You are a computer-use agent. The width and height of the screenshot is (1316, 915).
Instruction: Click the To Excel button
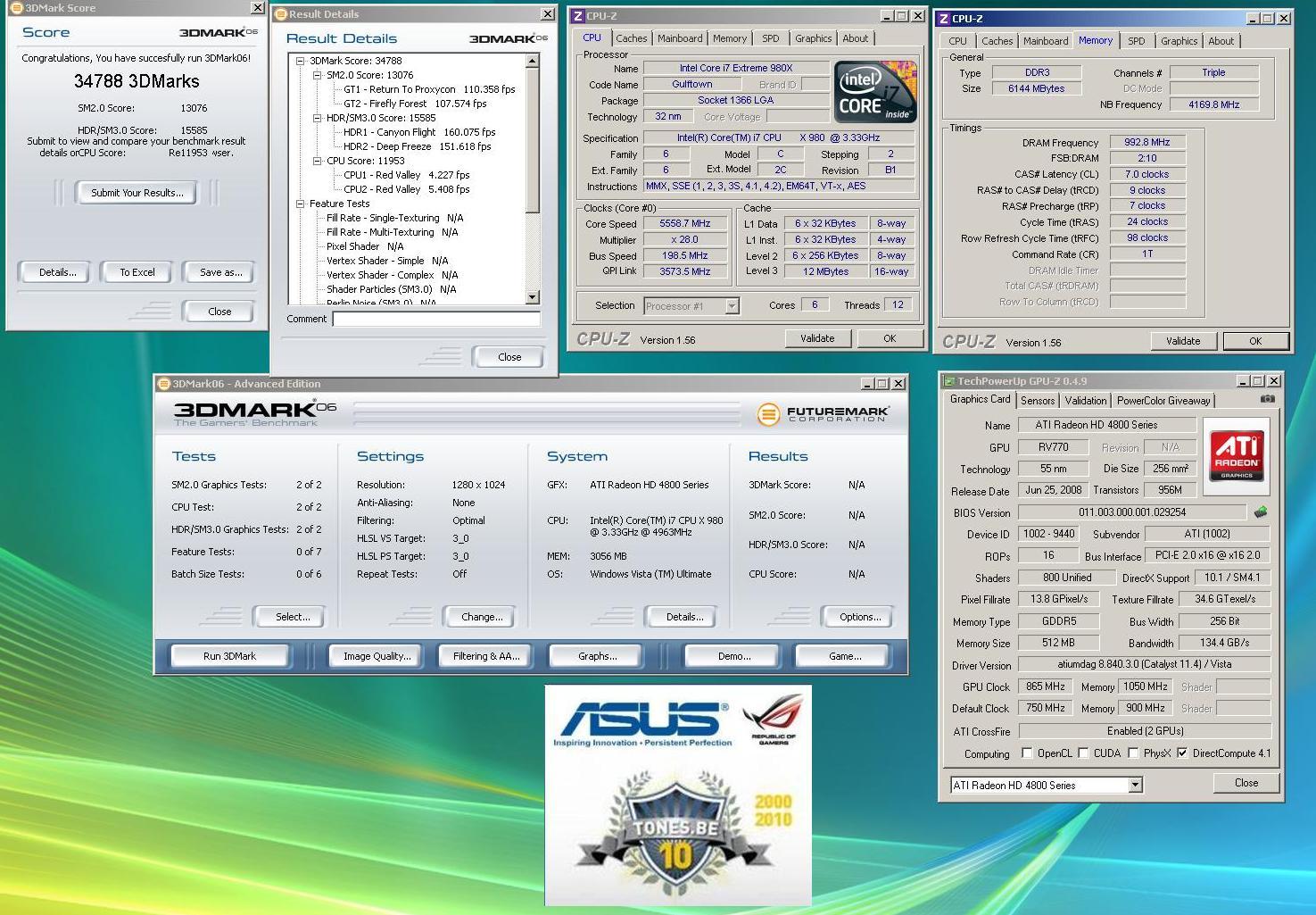[137, 272]
